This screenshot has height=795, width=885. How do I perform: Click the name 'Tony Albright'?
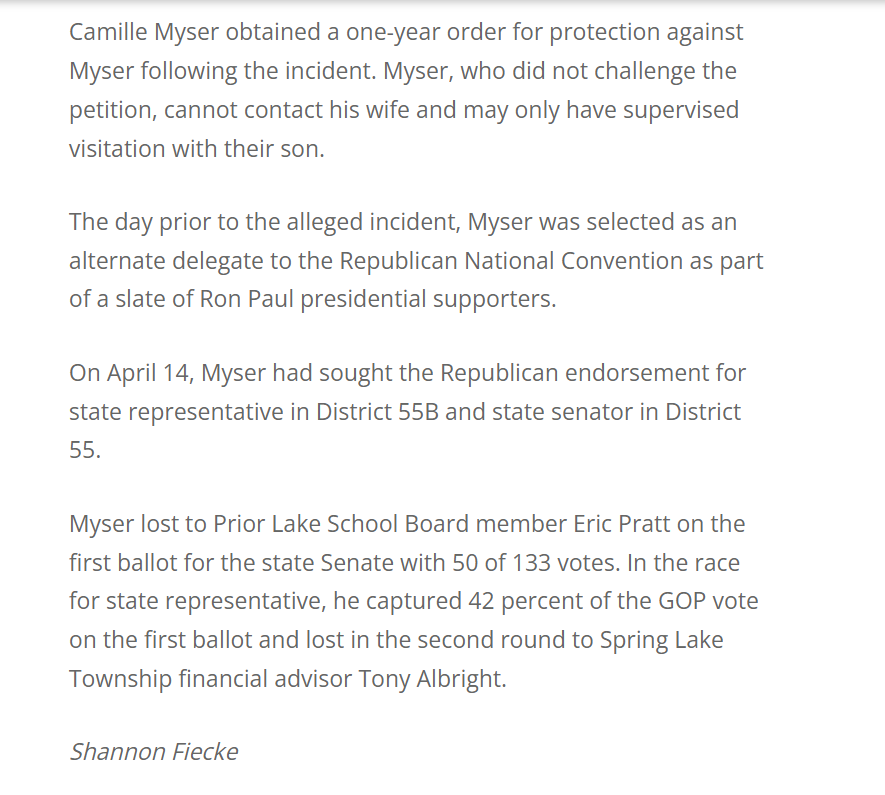click(430, 679)
